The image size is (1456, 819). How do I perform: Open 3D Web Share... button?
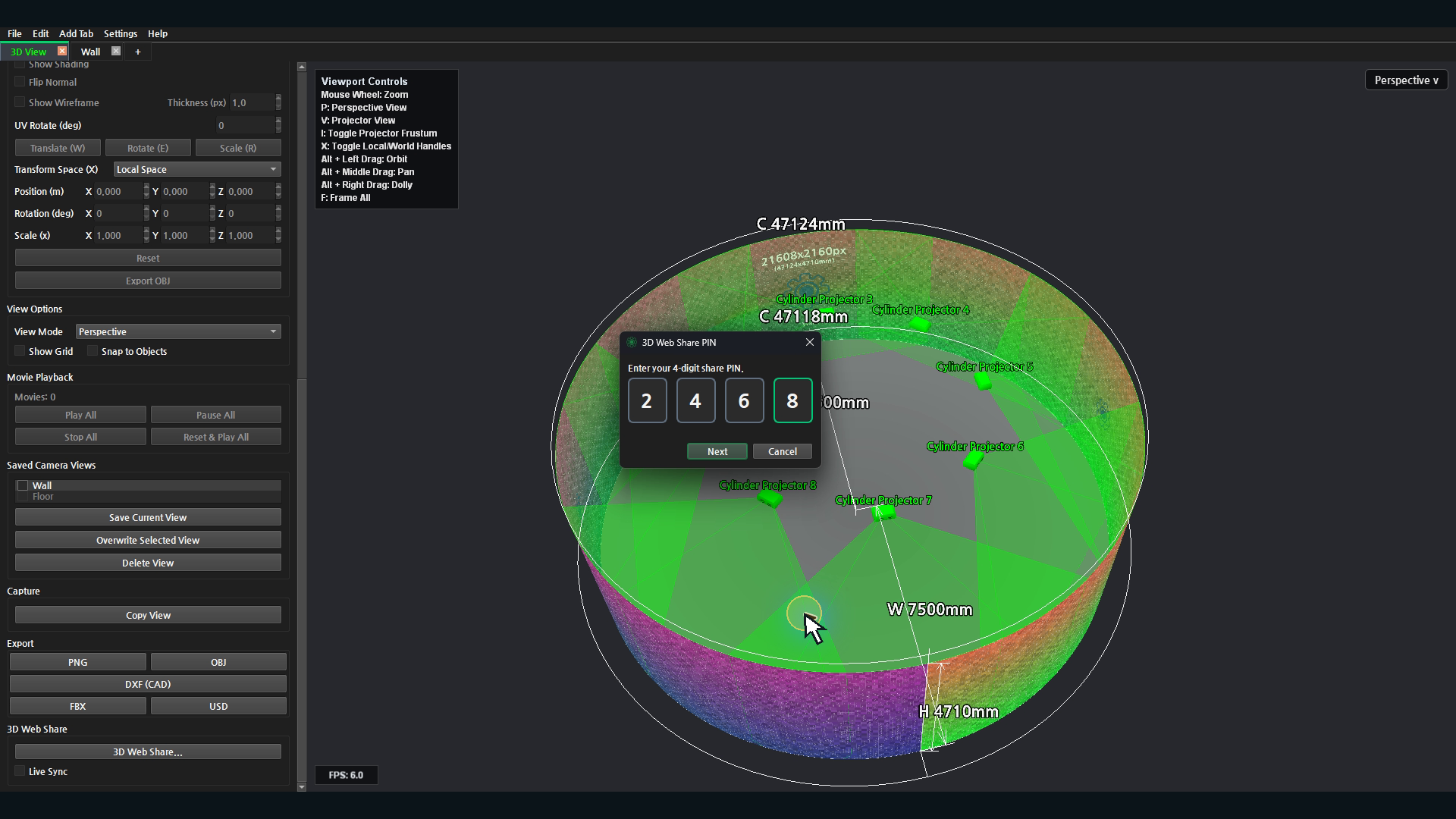pyautogui.click(x=148, y=752)
